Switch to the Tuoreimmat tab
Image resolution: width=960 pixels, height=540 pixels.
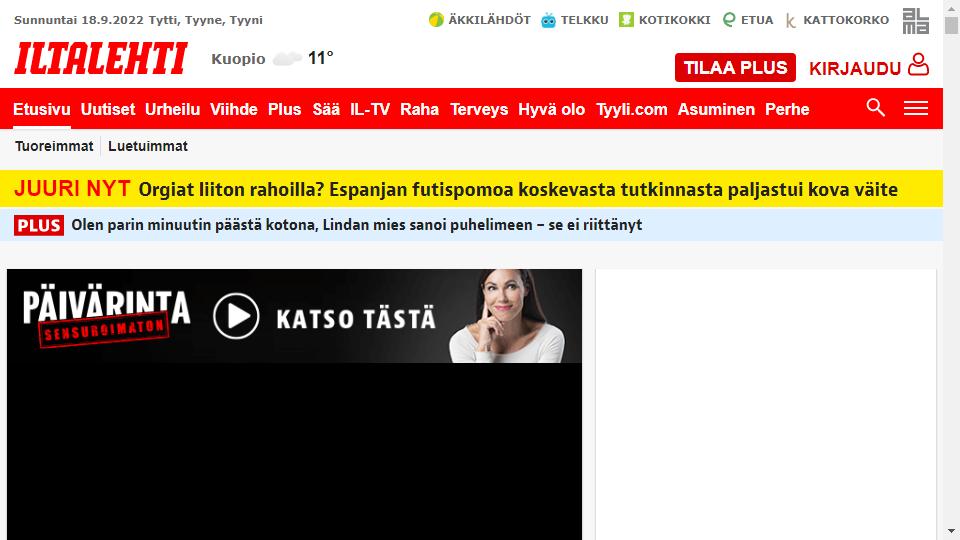(x=54, y=146)
